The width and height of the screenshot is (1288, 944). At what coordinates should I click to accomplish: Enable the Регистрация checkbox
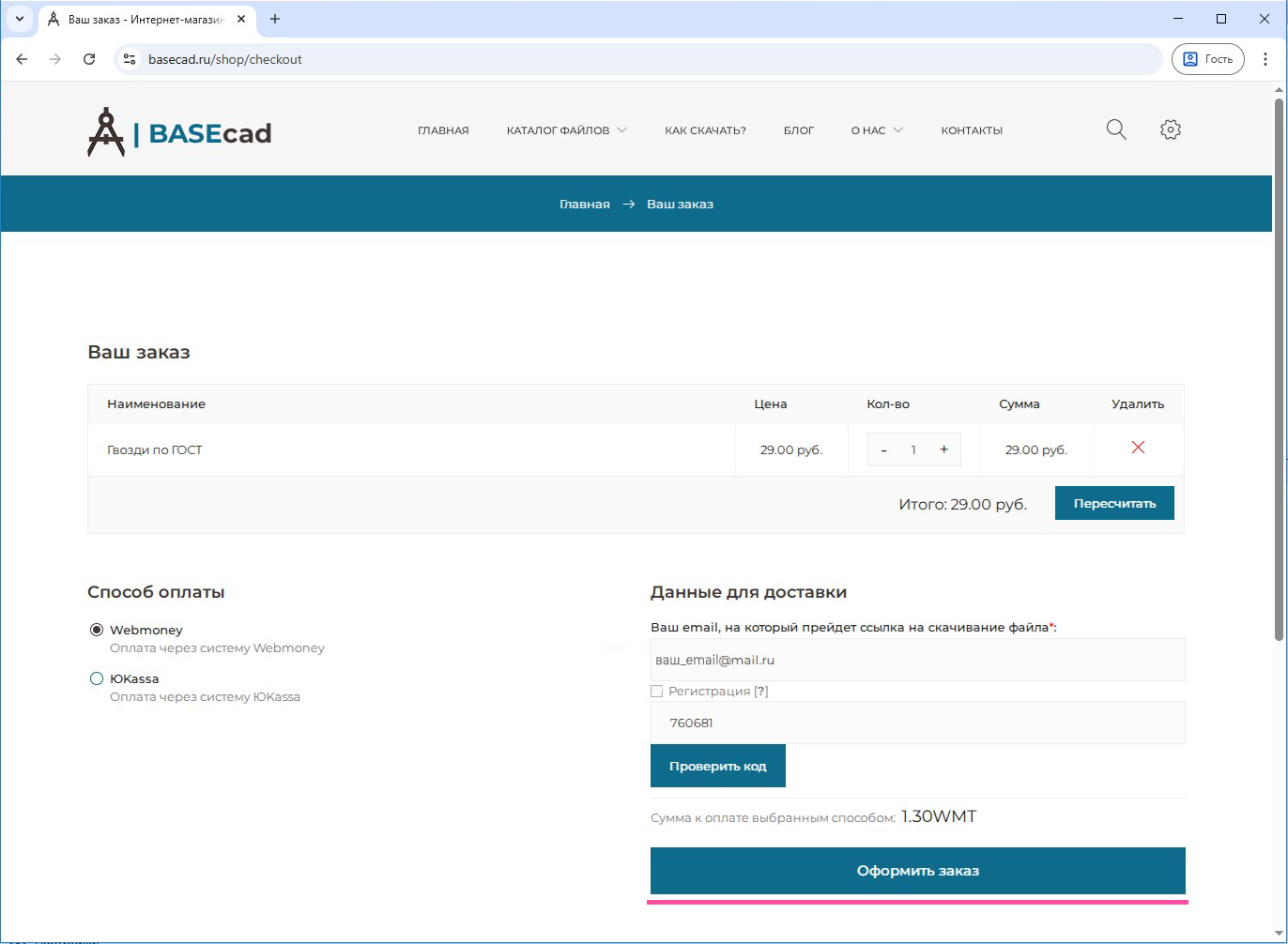tap(657, 691)
